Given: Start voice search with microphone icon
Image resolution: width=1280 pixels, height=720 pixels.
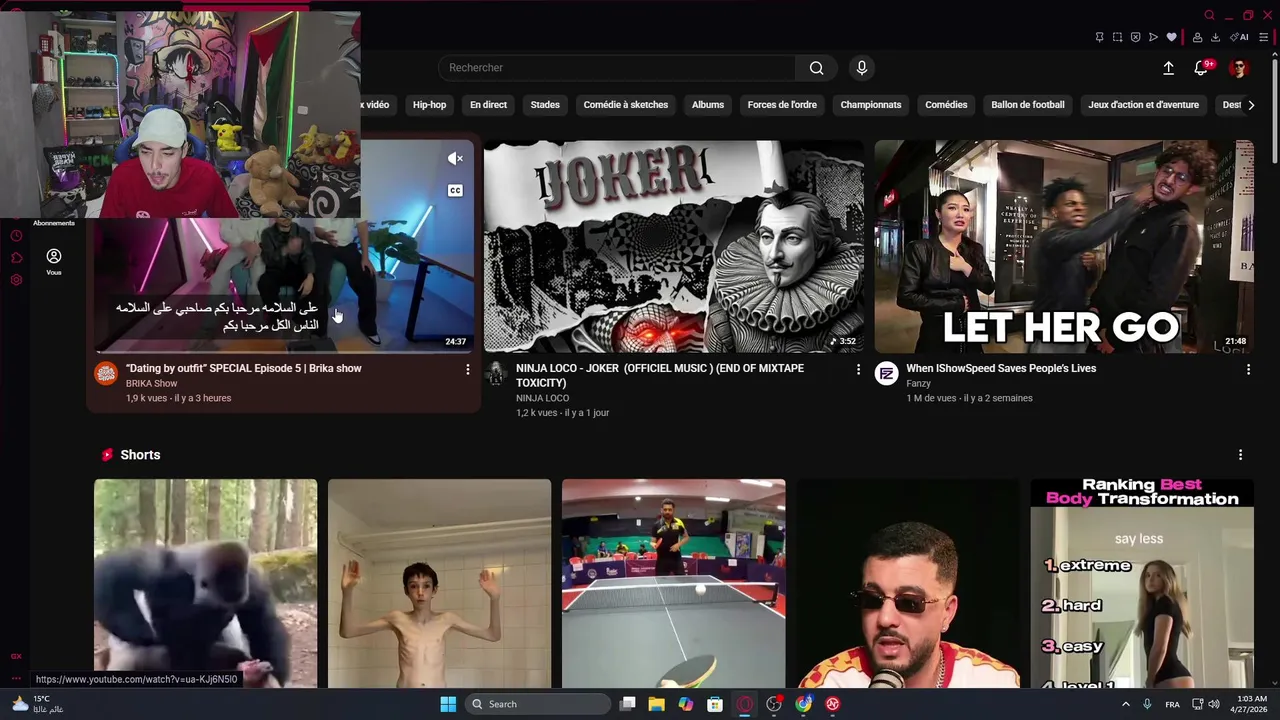Looking at the screenshot, I should pyautogui.click(x=862, y=68).
